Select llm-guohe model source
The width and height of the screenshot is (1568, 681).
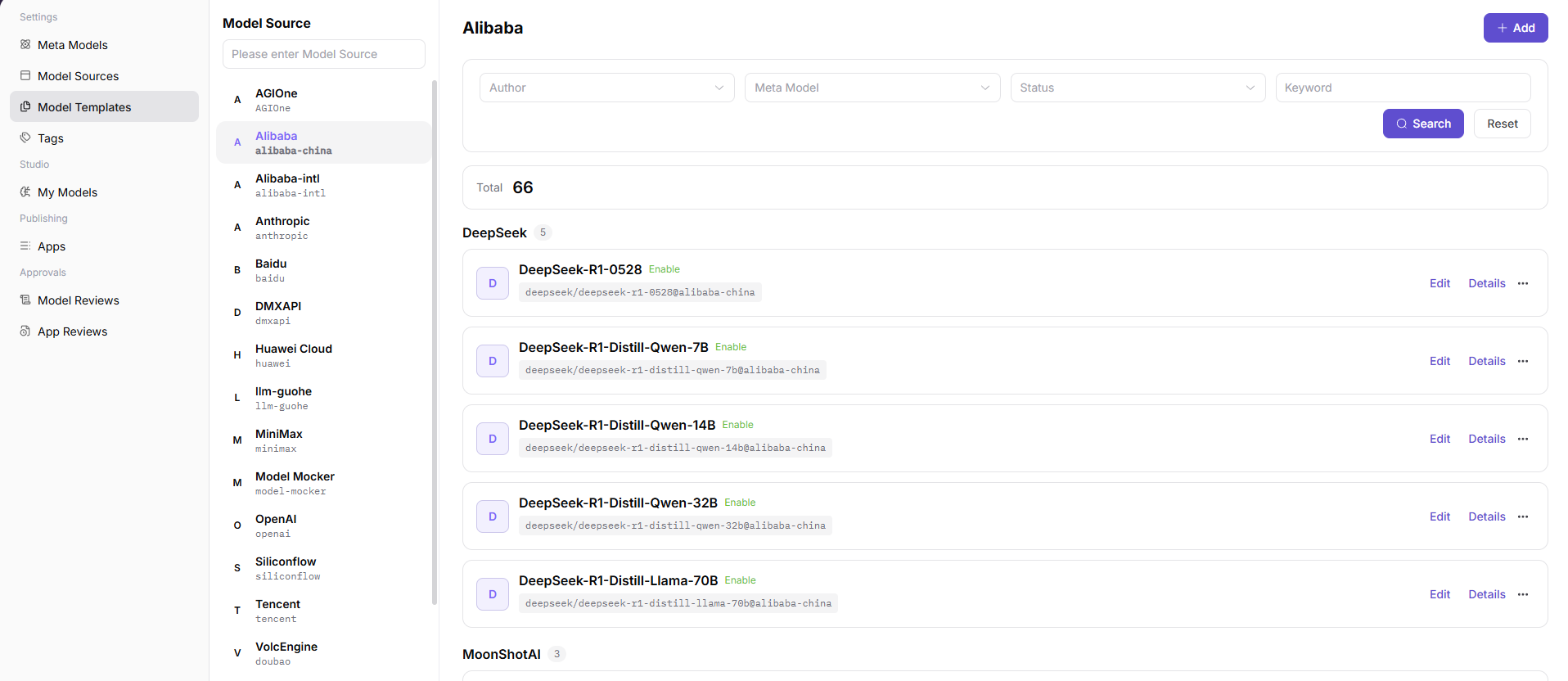click(323, 398)
